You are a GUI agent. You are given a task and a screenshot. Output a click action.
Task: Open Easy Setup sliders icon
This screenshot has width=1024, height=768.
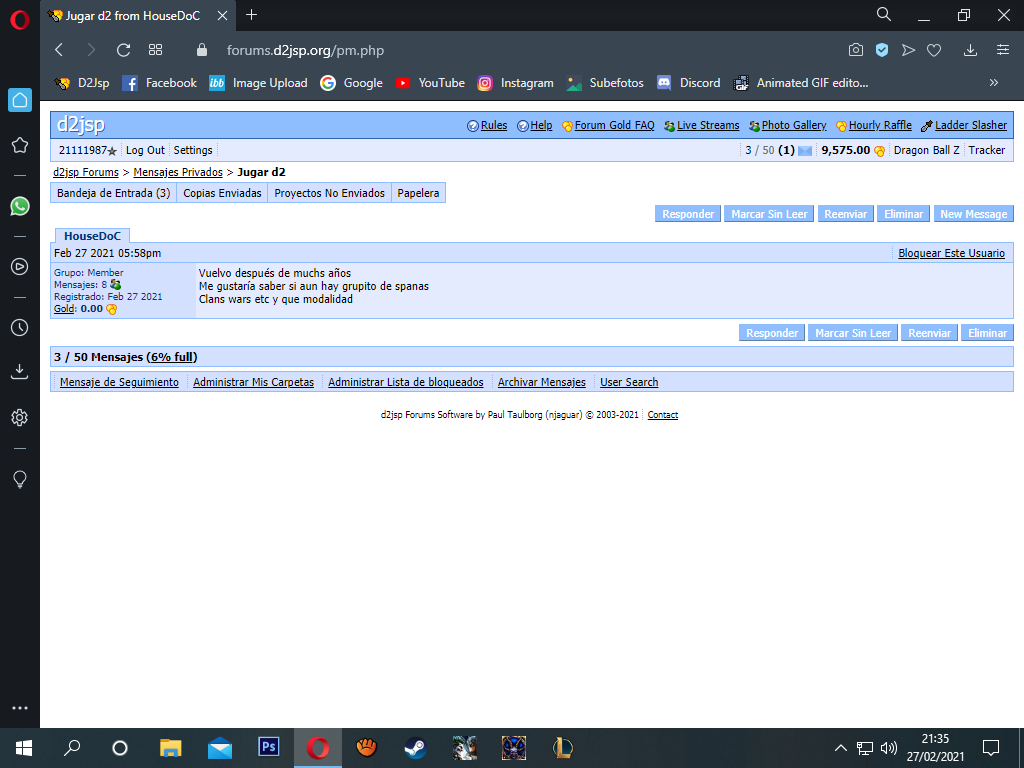(1003, 50)
